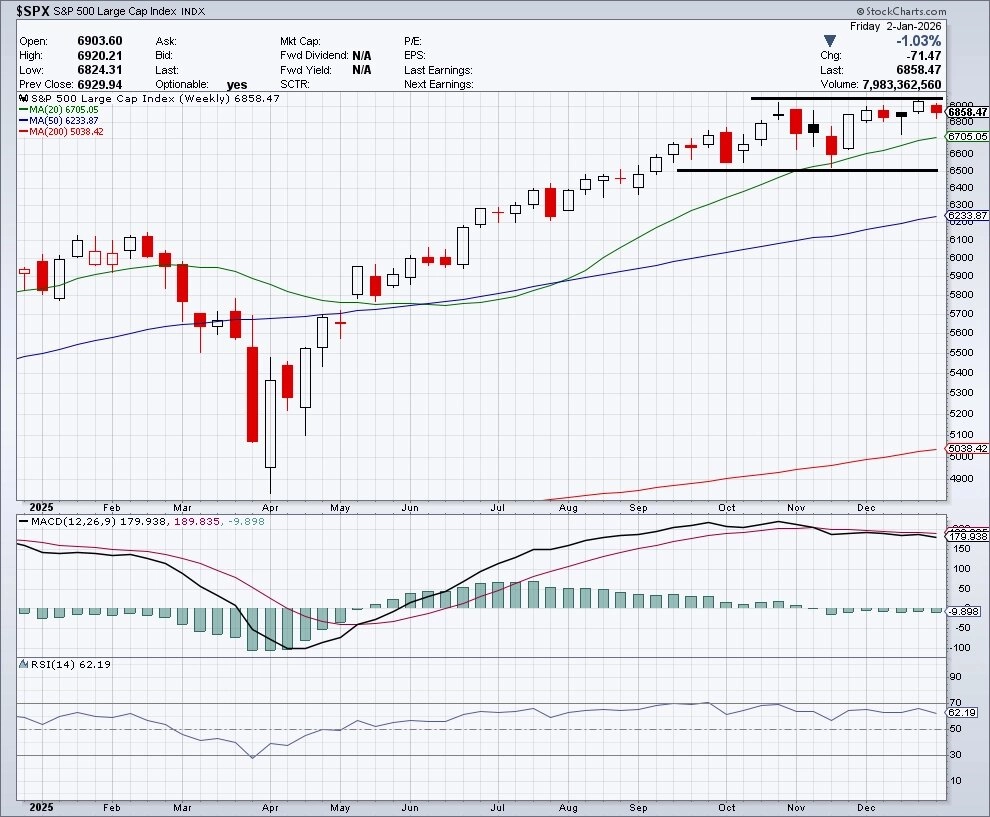Click the blue MA(50) legend line marker
Screen dimensions: 990x817
[24, 121]
